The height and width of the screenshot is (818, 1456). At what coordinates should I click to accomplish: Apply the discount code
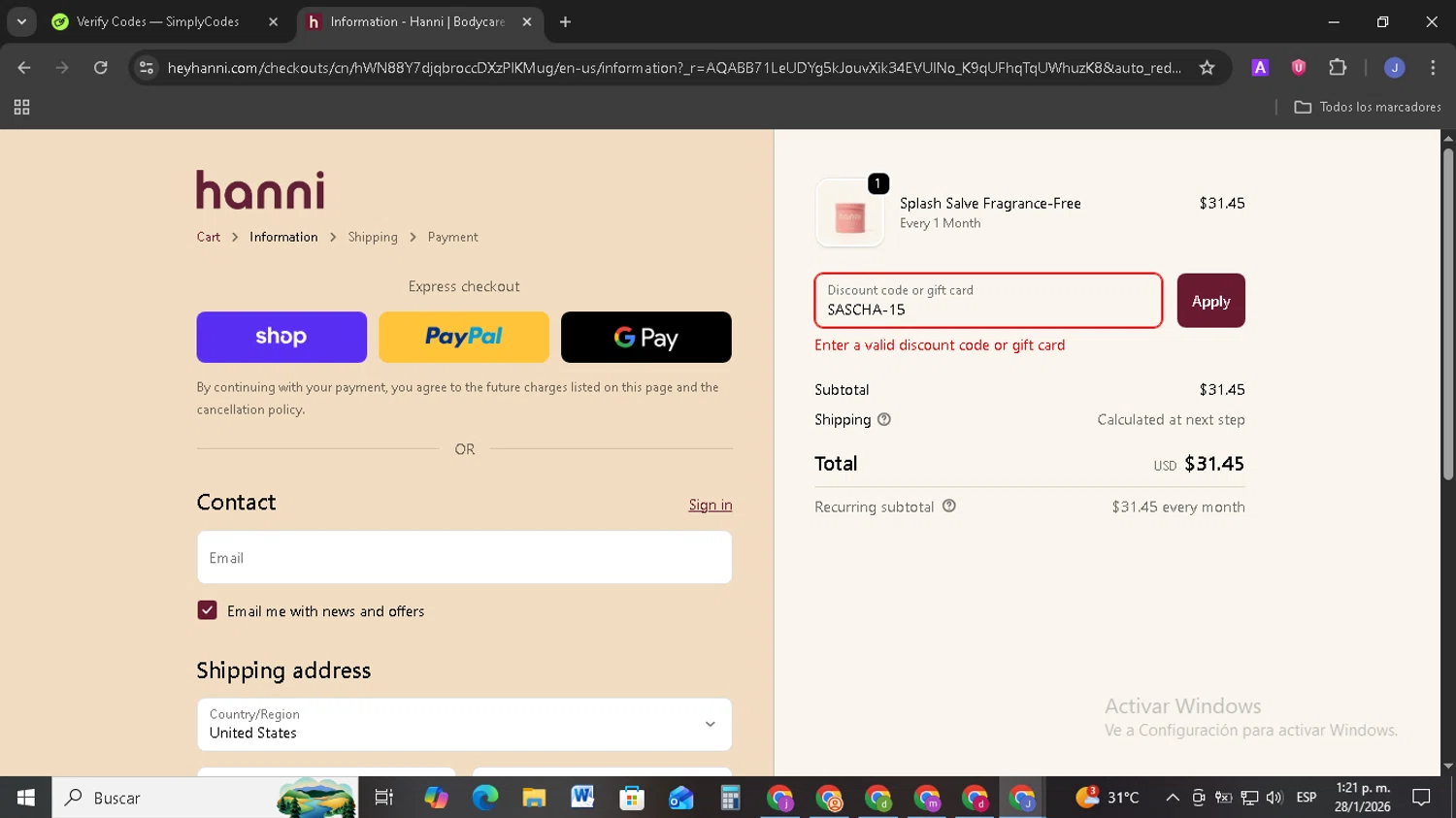coord(1210,301)
